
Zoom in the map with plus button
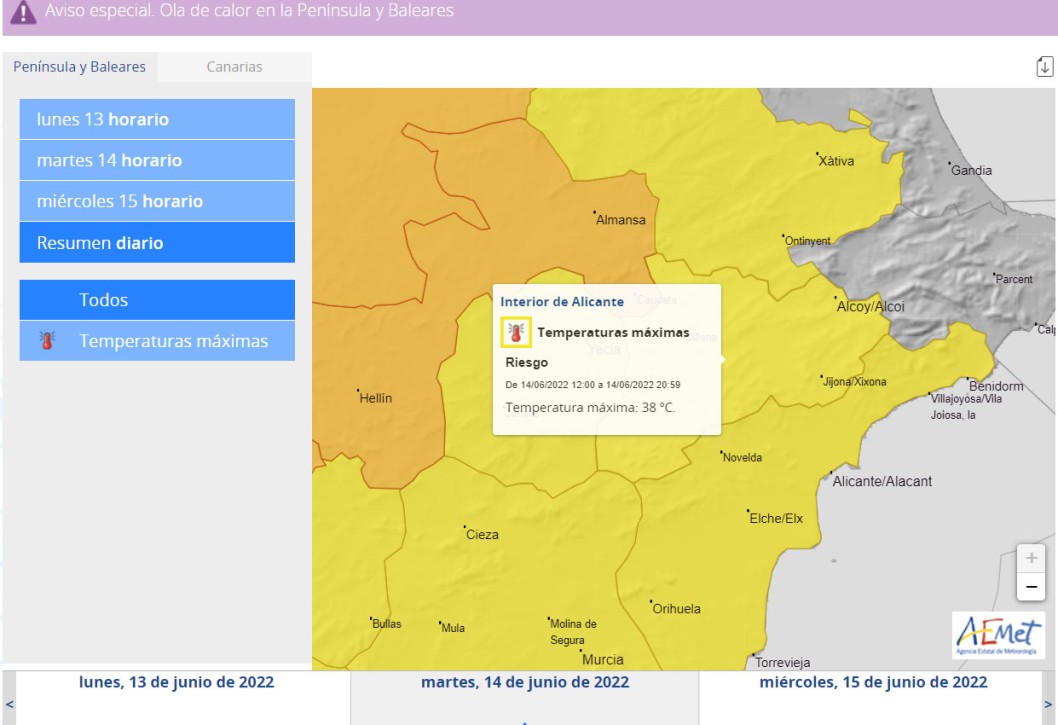(x=1031, y=558)
